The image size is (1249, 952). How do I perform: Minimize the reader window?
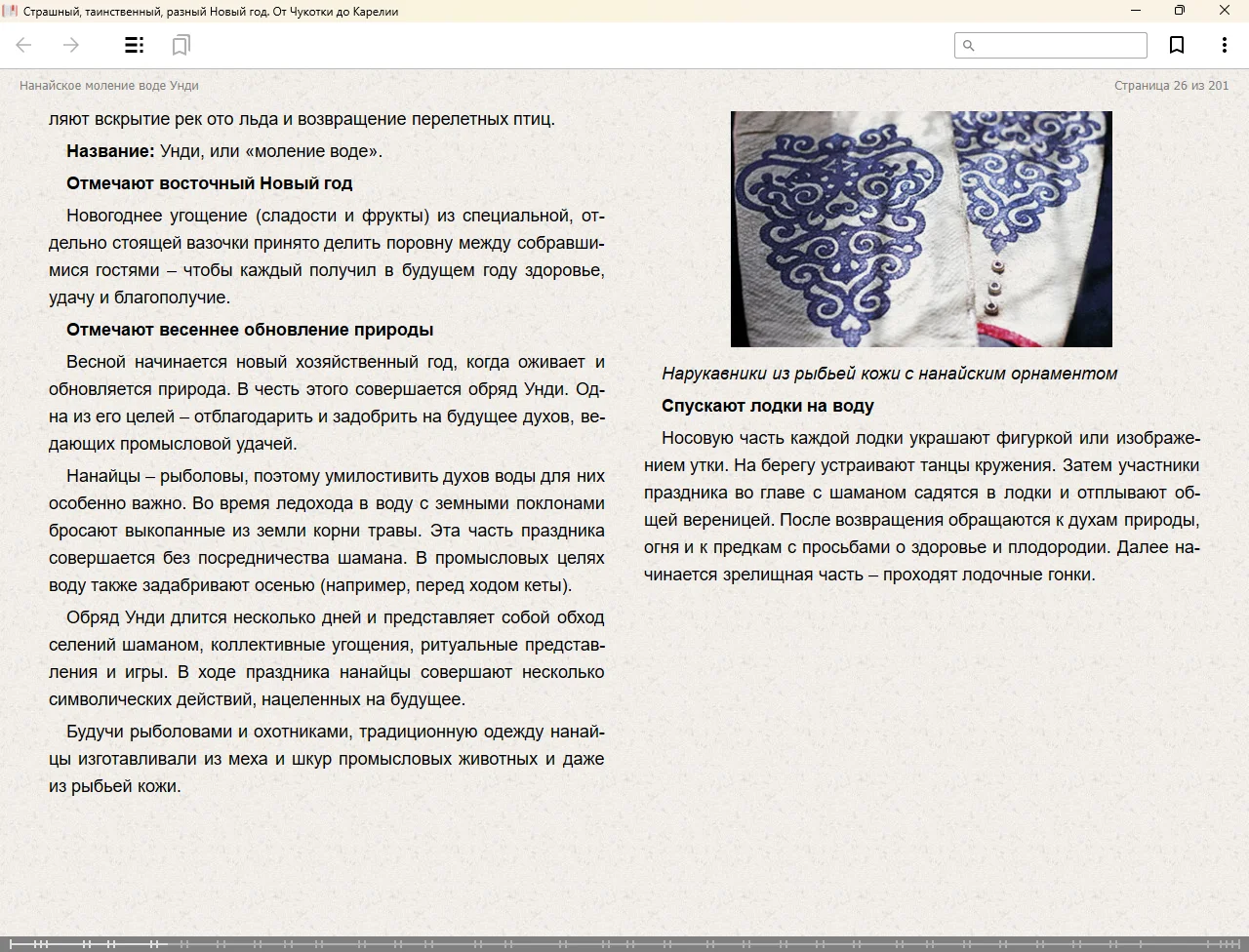point(1136,11)
